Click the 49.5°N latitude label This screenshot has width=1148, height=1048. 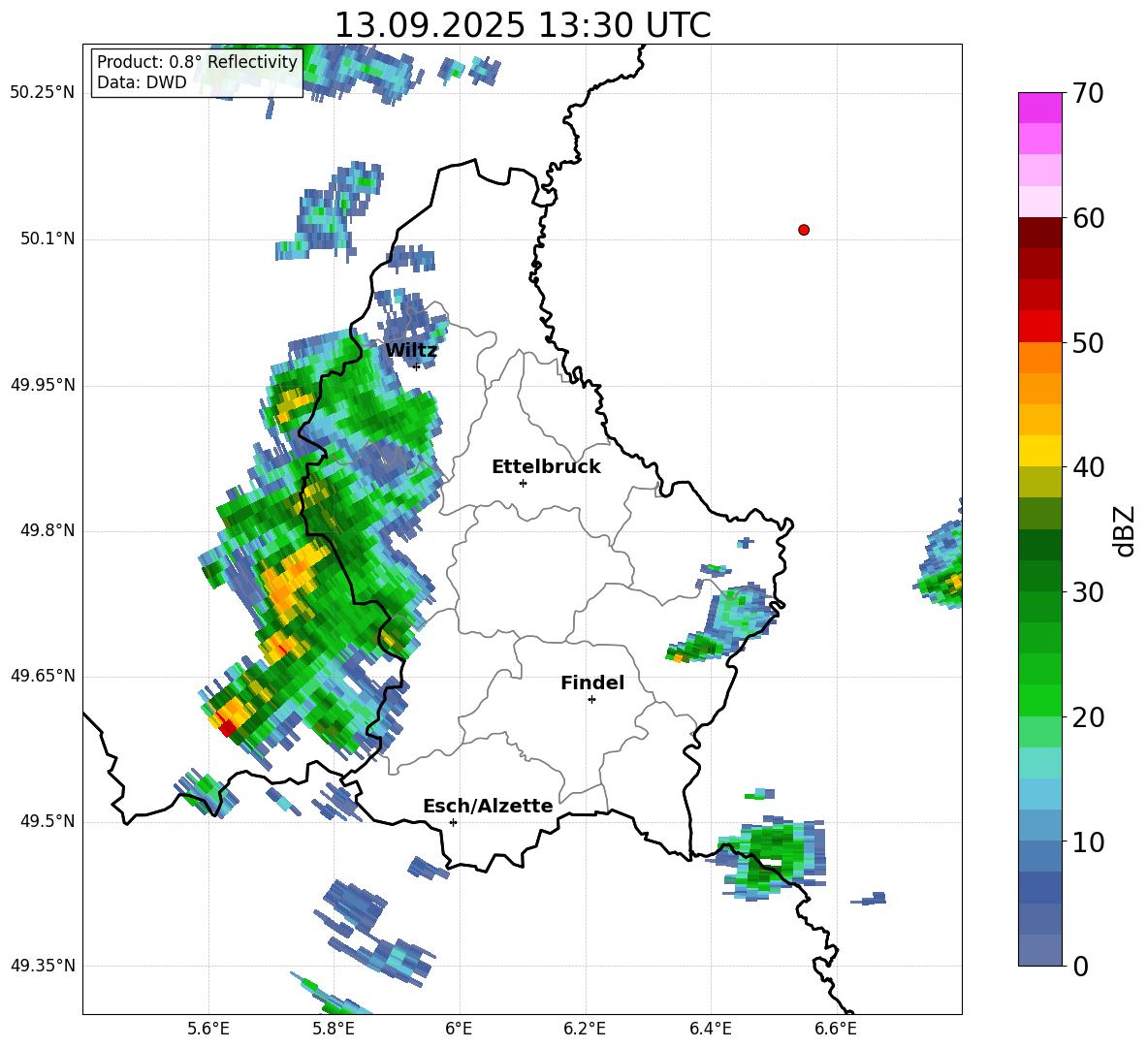(x=48, y=821)
